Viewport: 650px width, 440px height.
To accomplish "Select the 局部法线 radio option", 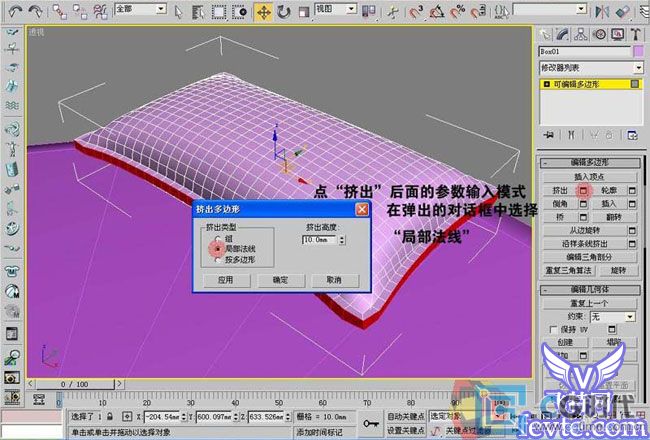I will [x=219, y=249].
